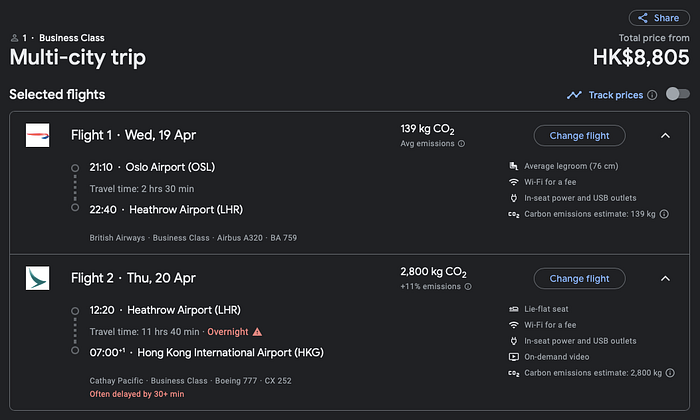The height and width of the screenshot is (420, 700).
Task: Open Avg emissions info icon for Flight 1
Action: pos(462,144)
